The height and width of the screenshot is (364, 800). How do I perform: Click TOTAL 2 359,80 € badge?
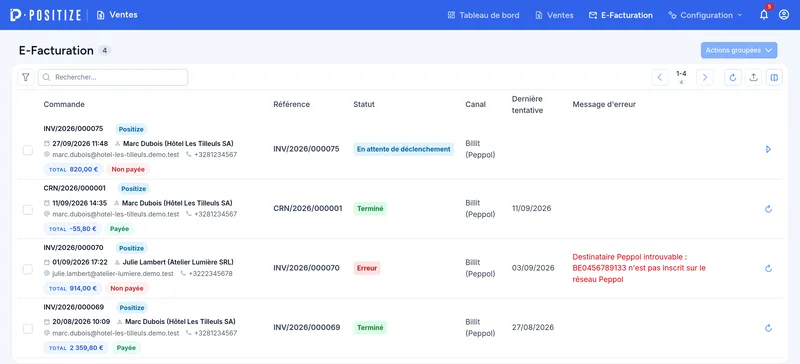click(76, 348)
